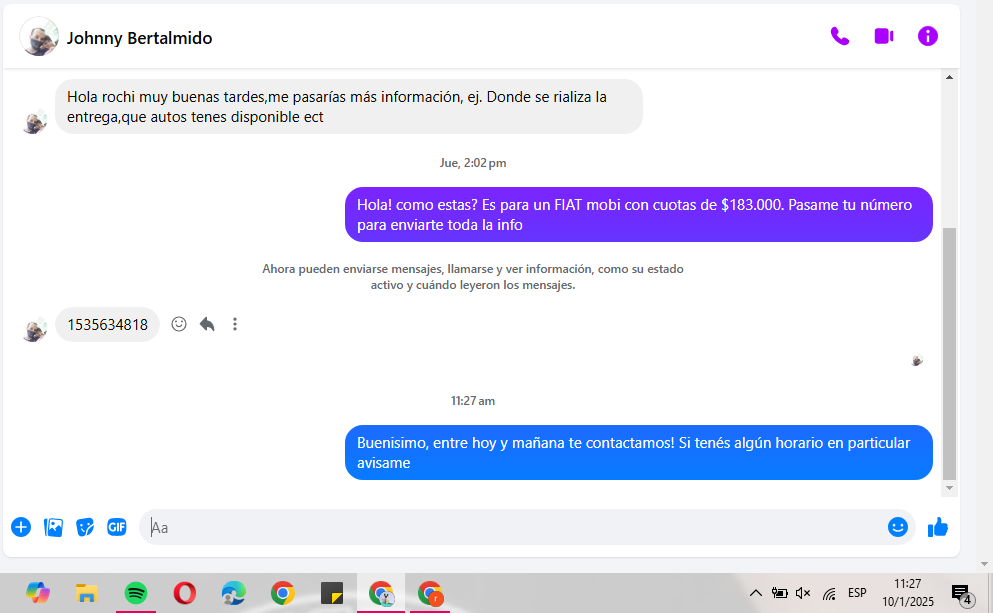Open File Explorer from the taskbar

tap(86, 593)
